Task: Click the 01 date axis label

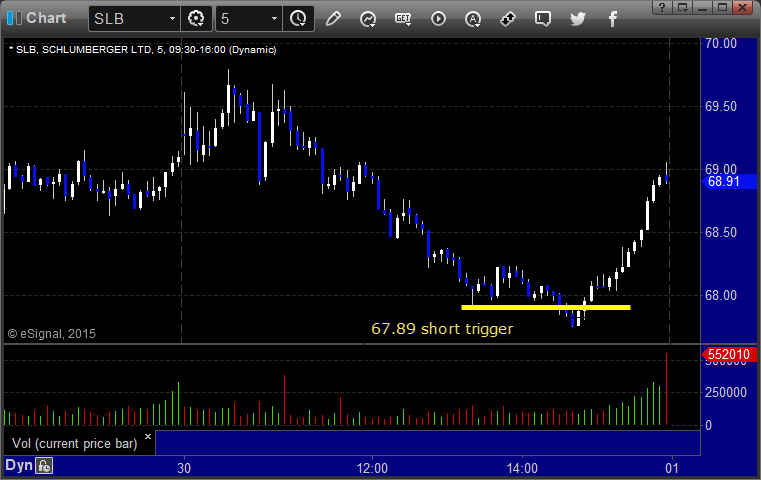Action: point(672,468)
